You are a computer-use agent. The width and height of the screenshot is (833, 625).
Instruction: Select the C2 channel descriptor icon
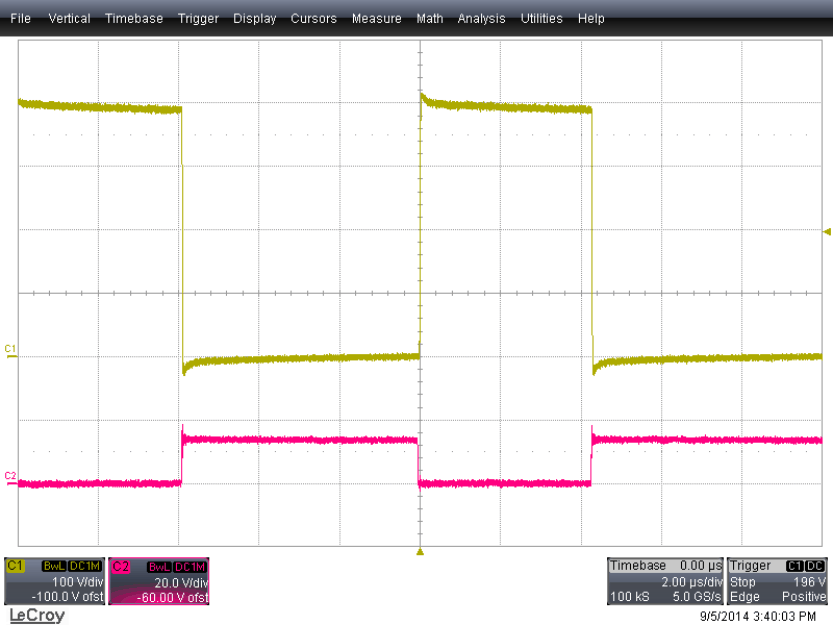pos(122,566)
